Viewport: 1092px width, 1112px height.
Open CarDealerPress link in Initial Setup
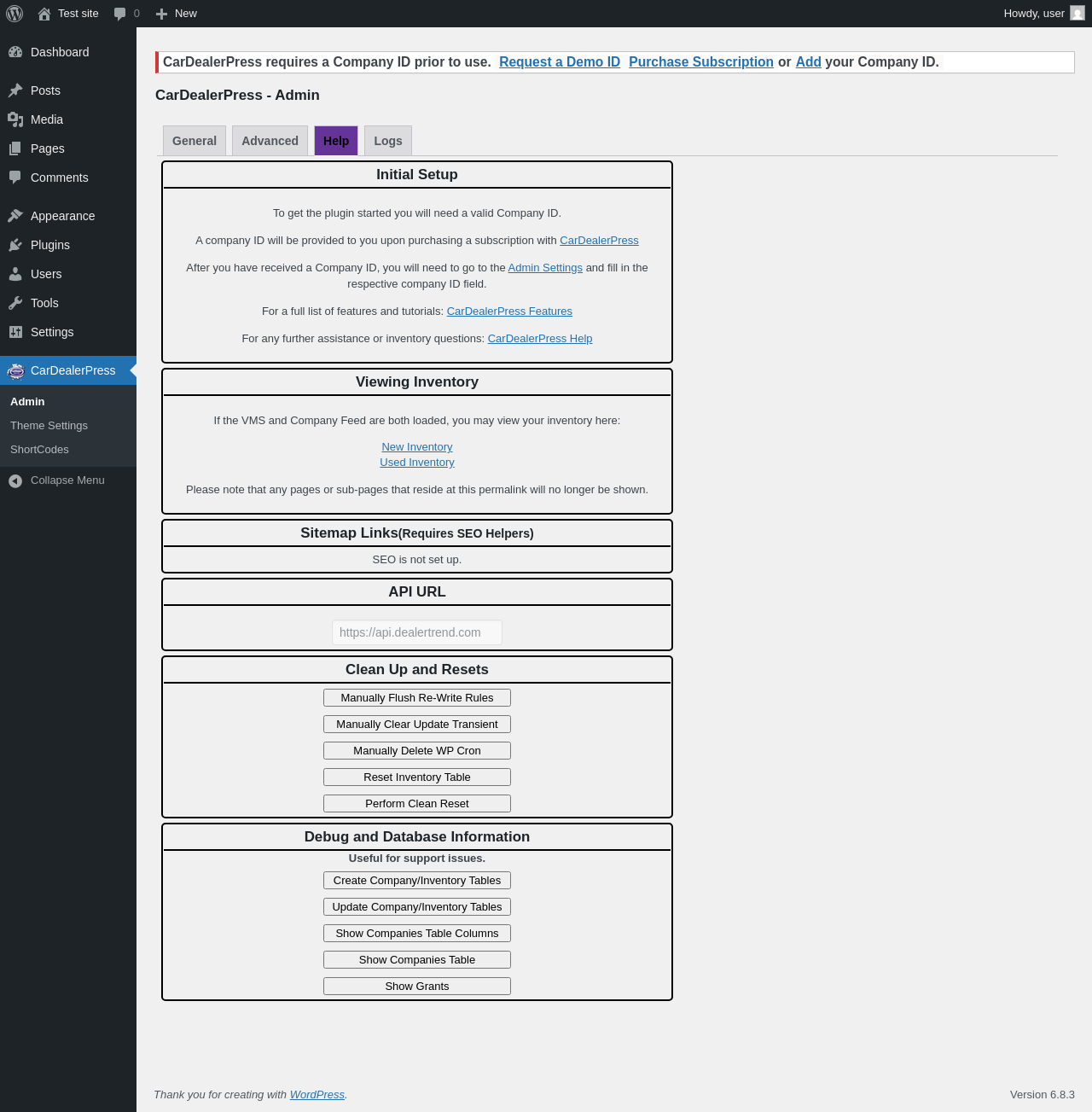pyautogui.click(x=599, y=241)
